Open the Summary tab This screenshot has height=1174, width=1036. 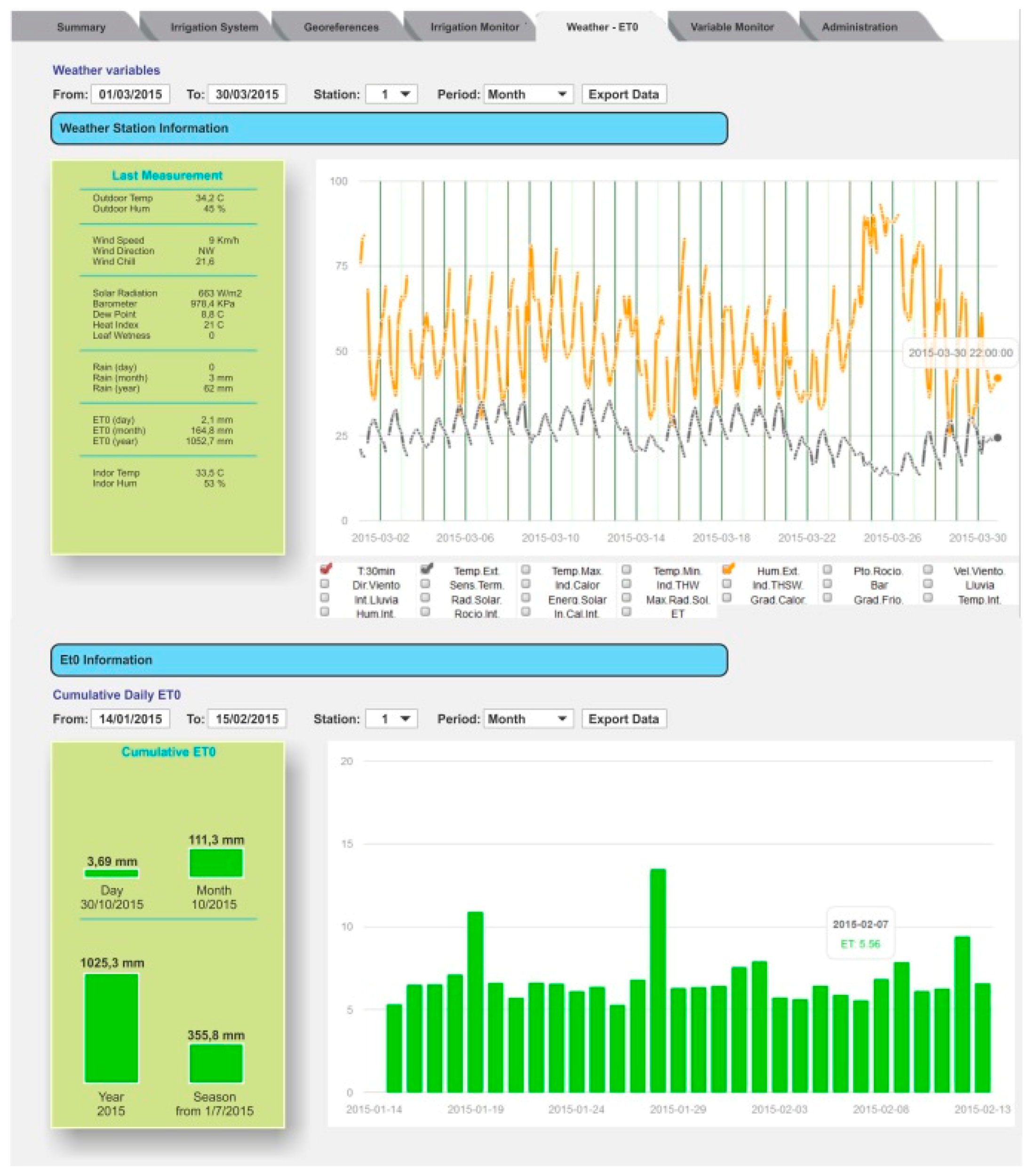coord(81,27)
